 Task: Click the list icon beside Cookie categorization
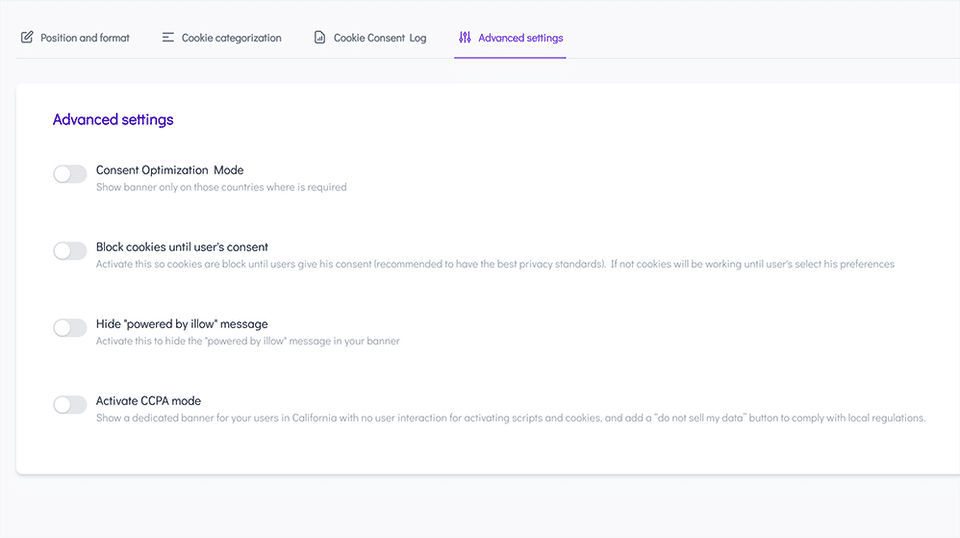[x=168, y=38]
